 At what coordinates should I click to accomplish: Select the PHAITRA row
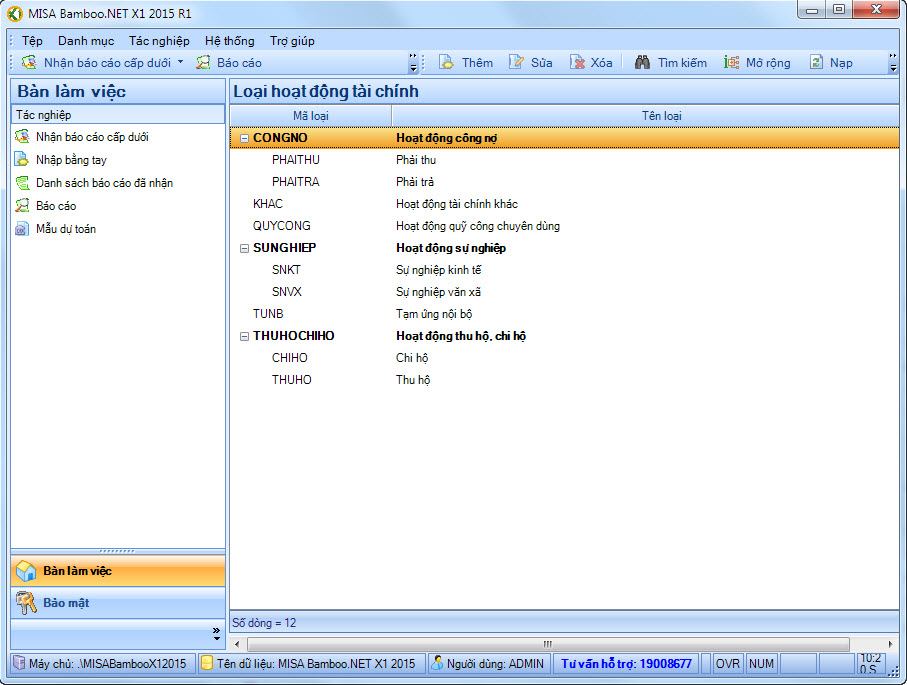coord(564,182)
